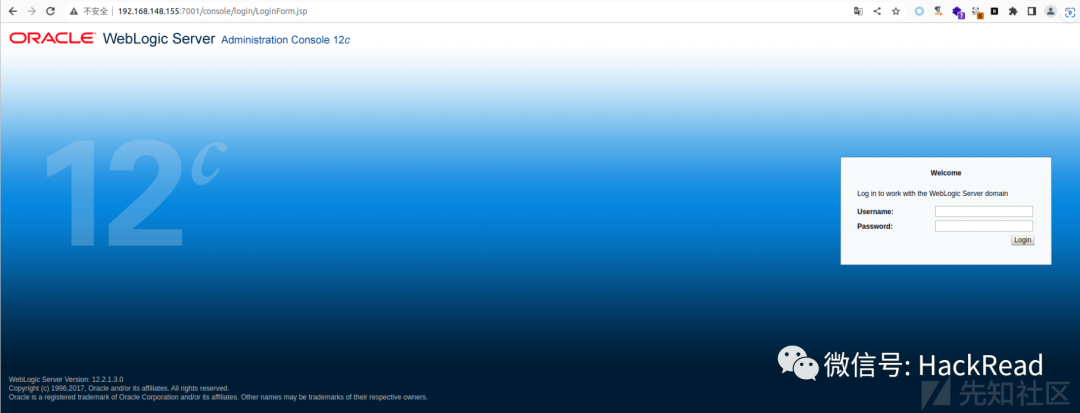Click the WebLogic Server heading text
Viewport: 1080px width, 413px height.
tap(159, 39)
